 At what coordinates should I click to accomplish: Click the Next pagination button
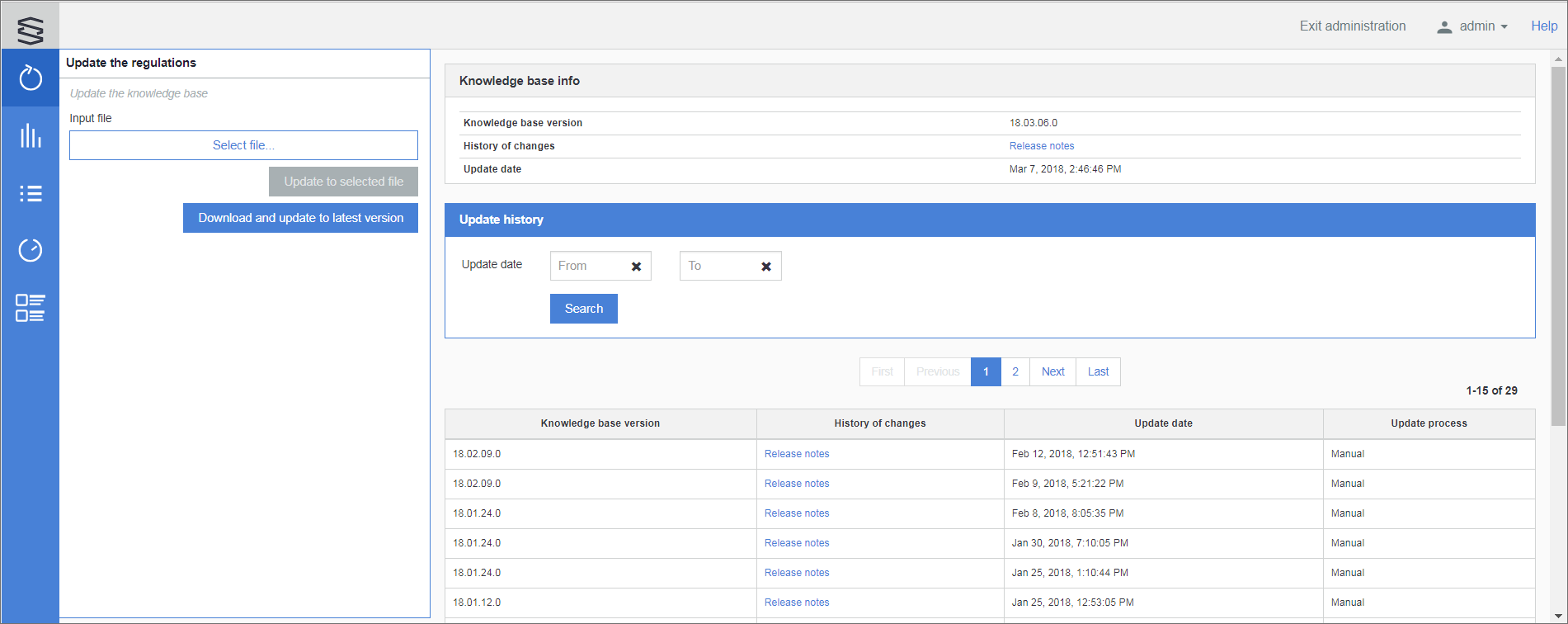point(1052,371)
